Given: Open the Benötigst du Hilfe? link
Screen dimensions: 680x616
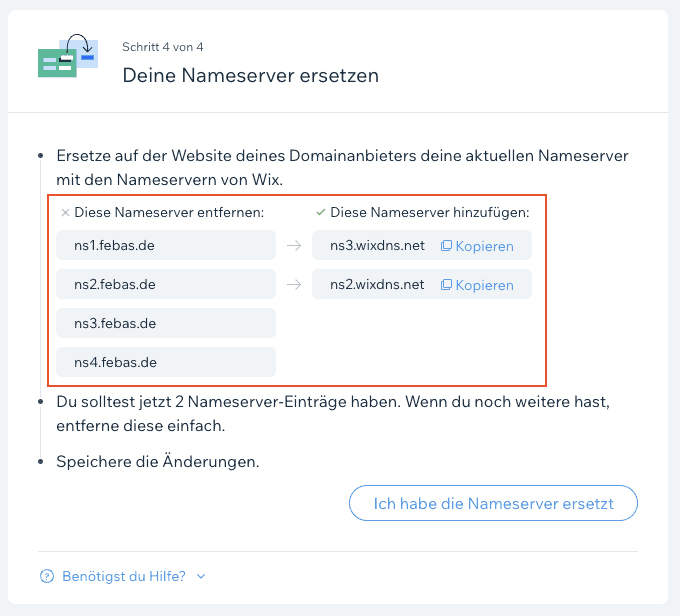Looking at the screenshot, I should point(124,576).
